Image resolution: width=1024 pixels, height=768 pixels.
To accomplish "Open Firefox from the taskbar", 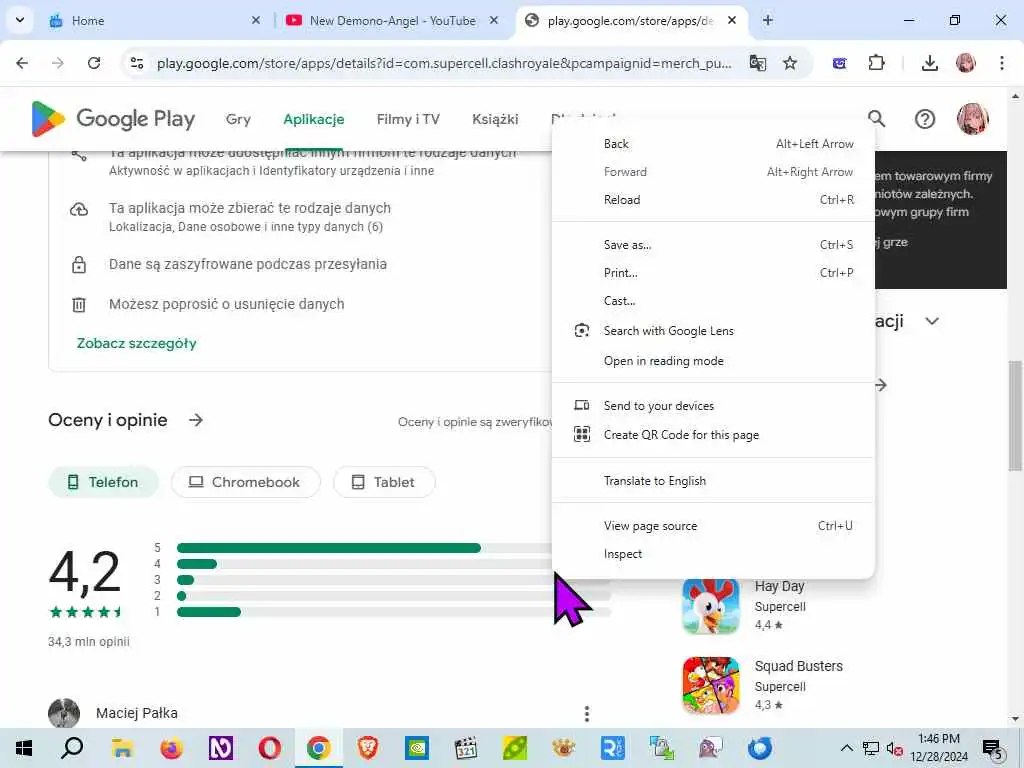I will click(171, 748).
